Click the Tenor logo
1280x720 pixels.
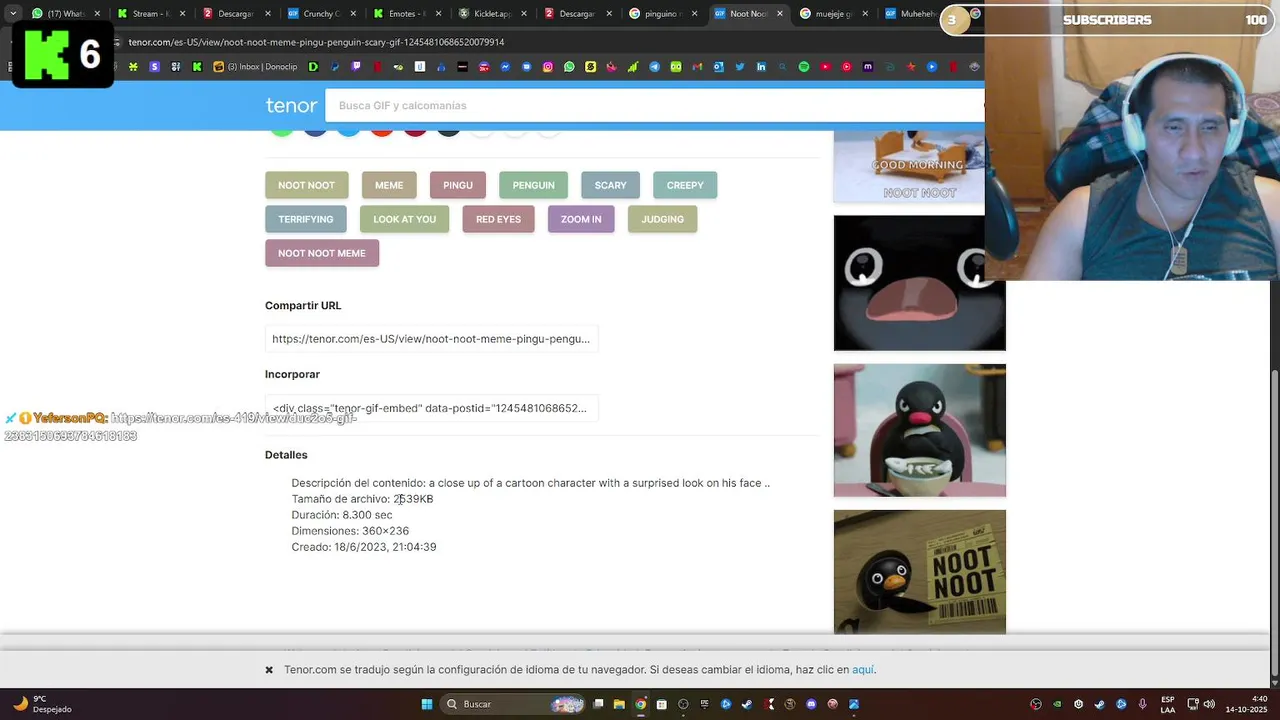coord(291,105)
